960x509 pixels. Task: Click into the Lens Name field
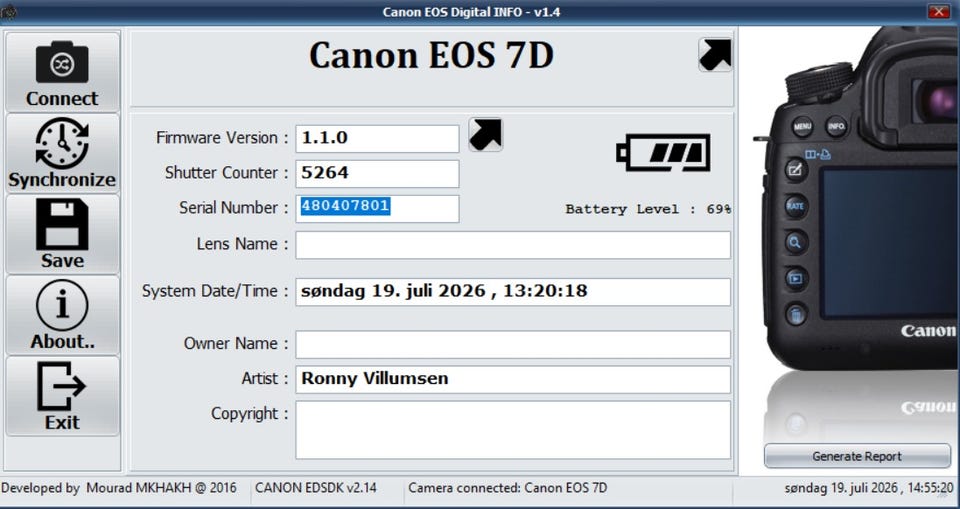click(x=513, y=244)
